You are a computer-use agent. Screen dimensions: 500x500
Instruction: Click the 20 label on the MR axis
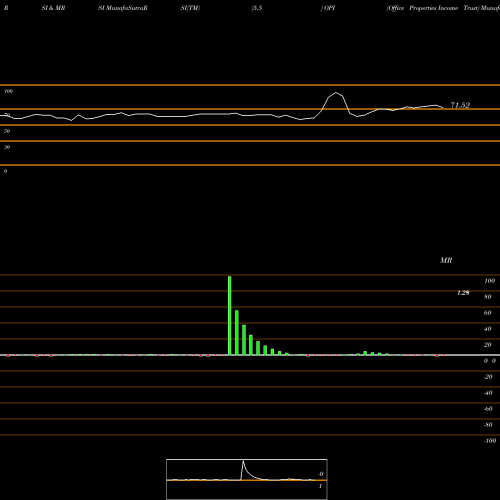(488, 345)
